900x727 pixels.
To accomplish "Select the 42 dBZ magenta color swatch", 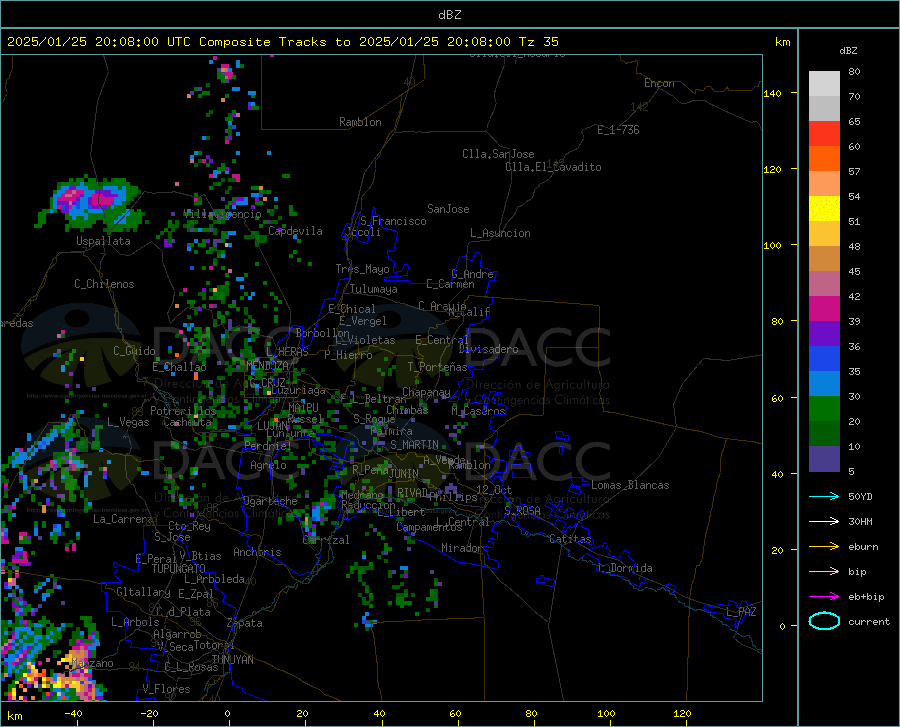I will pos(824,308).
